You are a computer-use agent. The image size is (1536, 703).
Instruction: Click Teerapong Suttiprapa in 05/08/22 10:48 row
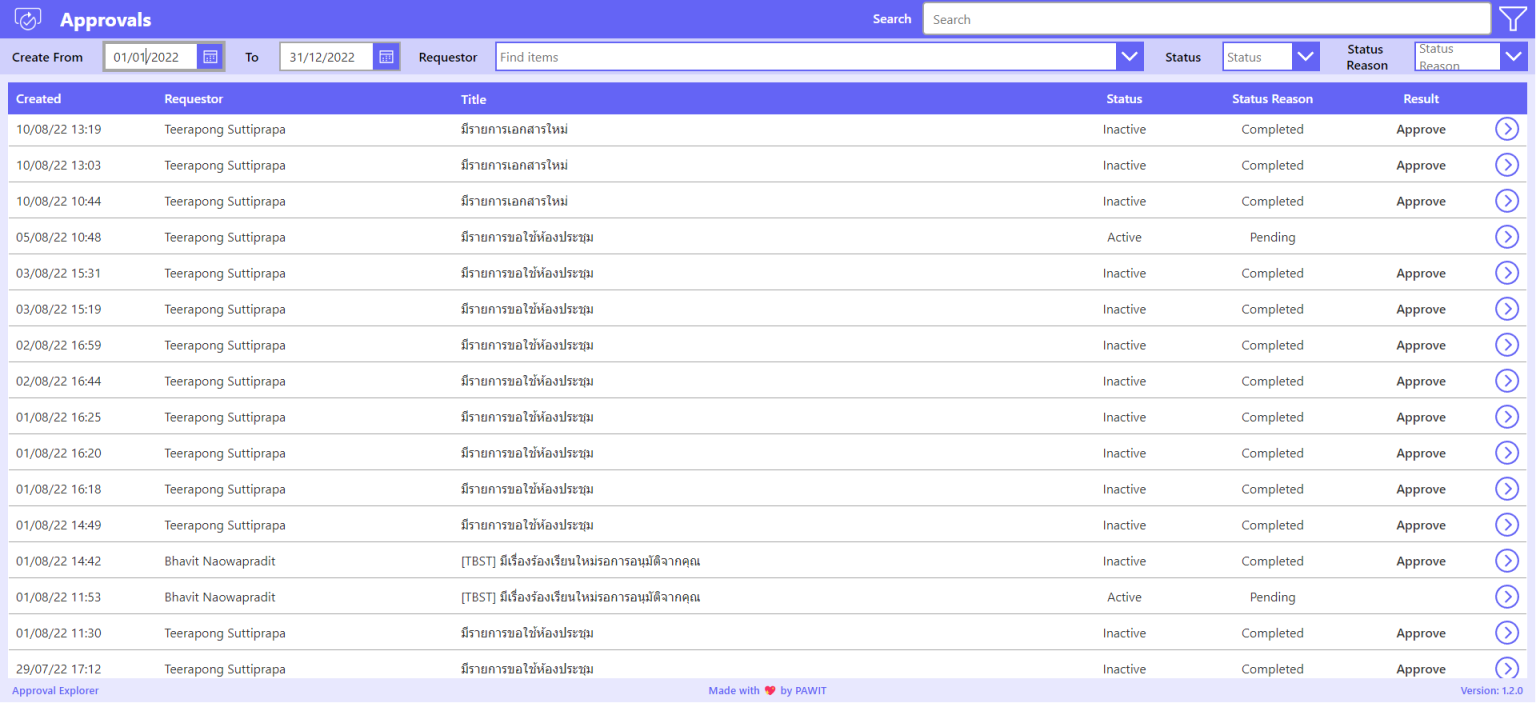pos(225,237)
